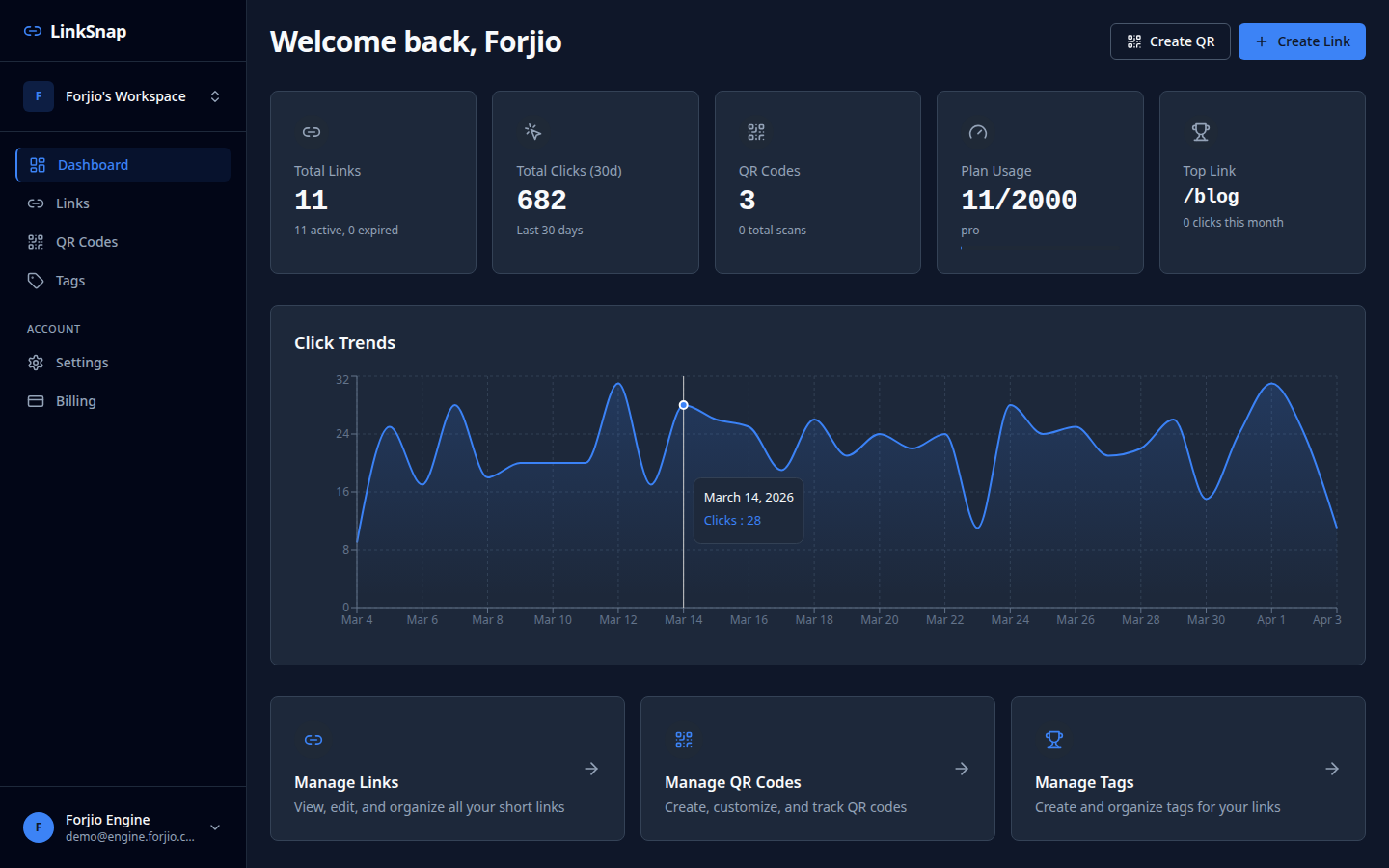
Task: Go to QR Codes in sidebar
Action: click(x=86, y=242)
